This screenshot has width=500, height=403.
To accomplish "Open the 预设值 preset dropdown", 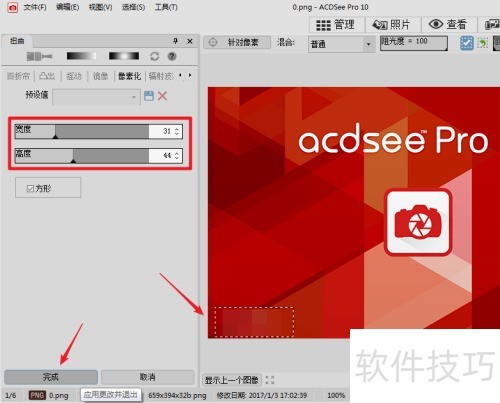I will click(x=96, y=97).
